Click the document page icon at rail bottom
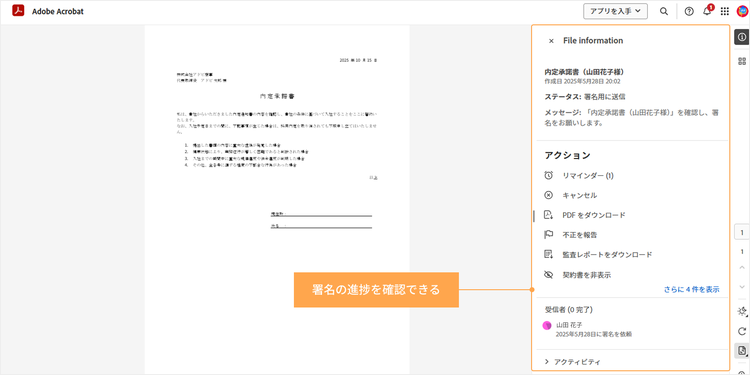The height and width of the screenshot is (375, 750). click(742, 351)
